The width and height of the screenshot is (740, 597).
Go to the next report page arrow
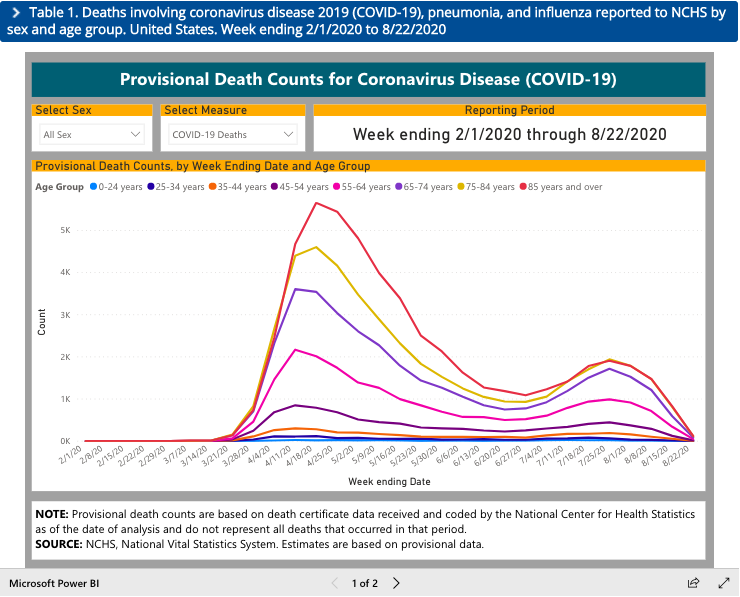(x=397, y=582)
